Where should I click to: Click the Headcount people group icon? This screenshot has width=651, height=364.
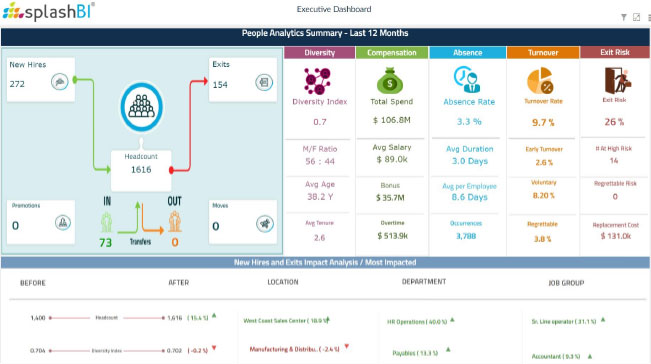pos(142,107)
